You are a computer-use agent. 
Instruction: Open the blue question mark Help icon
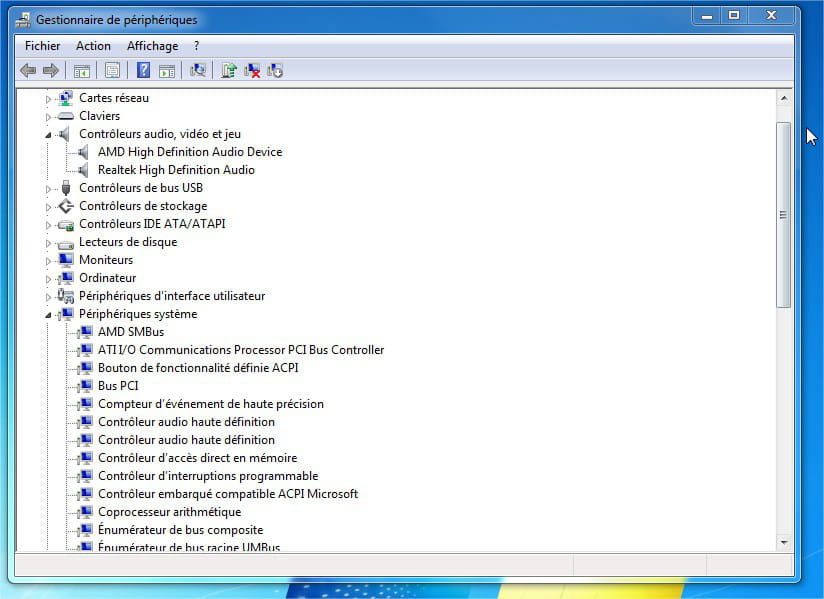pos(143,70)
